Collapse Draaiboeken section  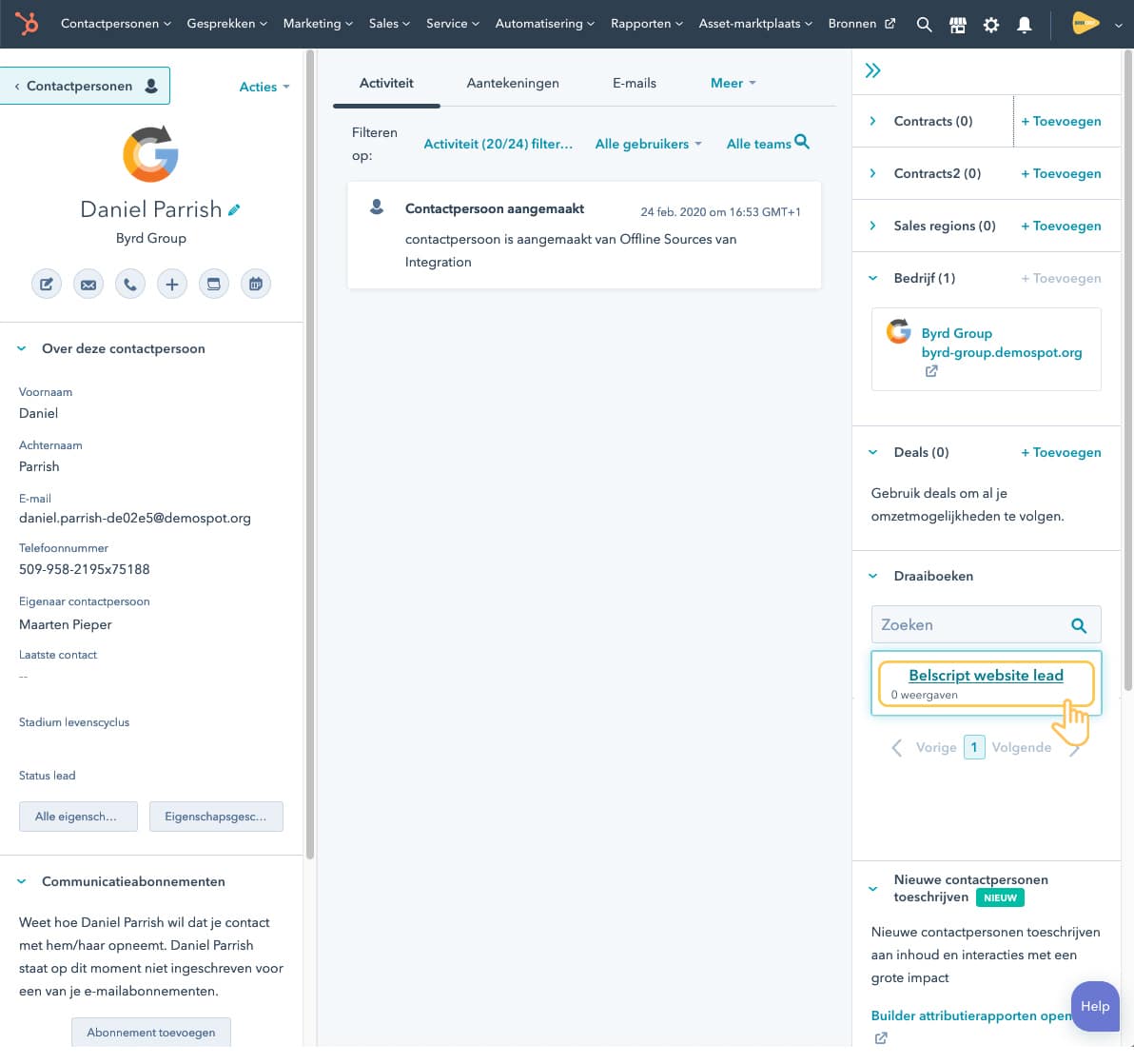873,577
